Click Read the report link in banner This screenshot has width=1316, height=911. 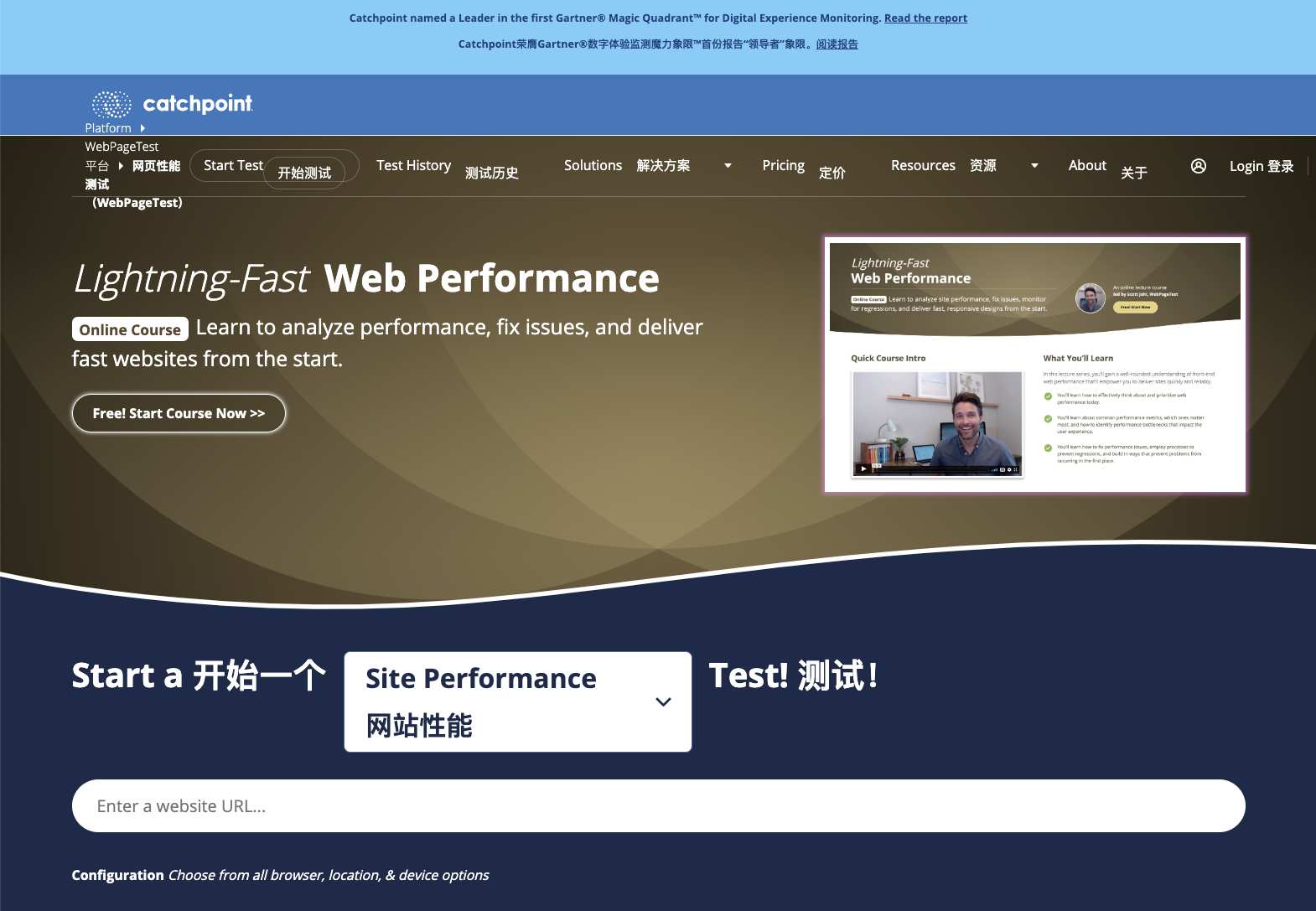[925, 18]
